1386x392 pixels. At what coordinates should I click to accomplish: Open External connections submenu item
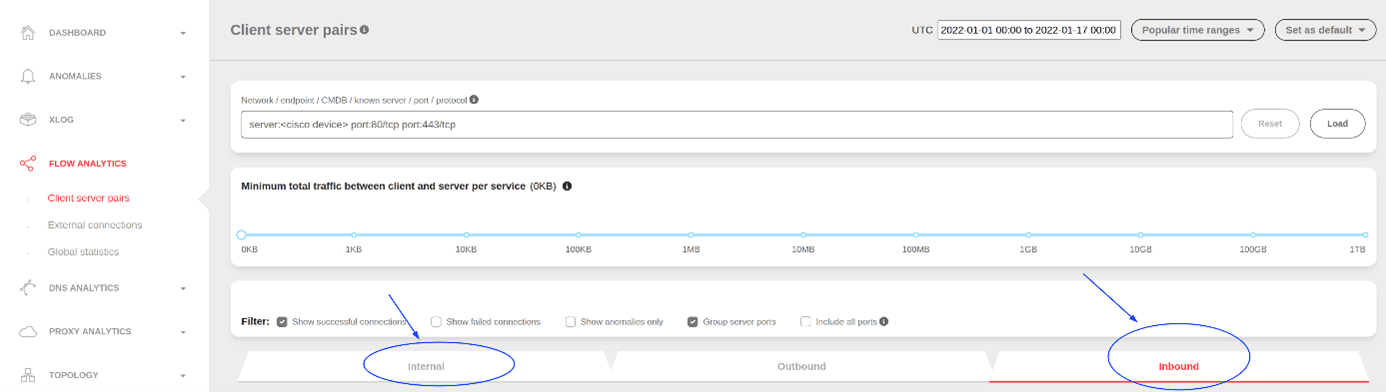(x=95, y=225)
